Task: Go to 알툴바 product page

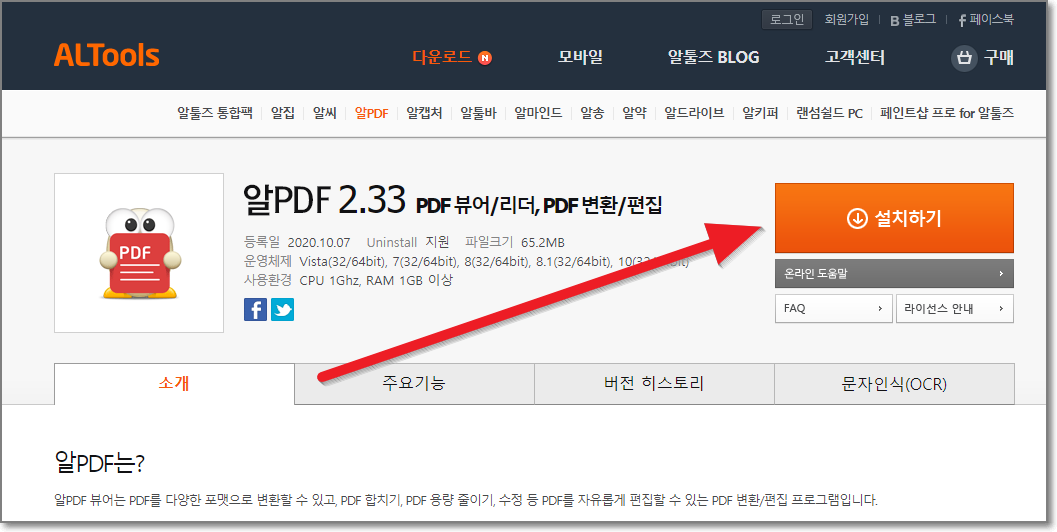Action: [x=478, y=113]
